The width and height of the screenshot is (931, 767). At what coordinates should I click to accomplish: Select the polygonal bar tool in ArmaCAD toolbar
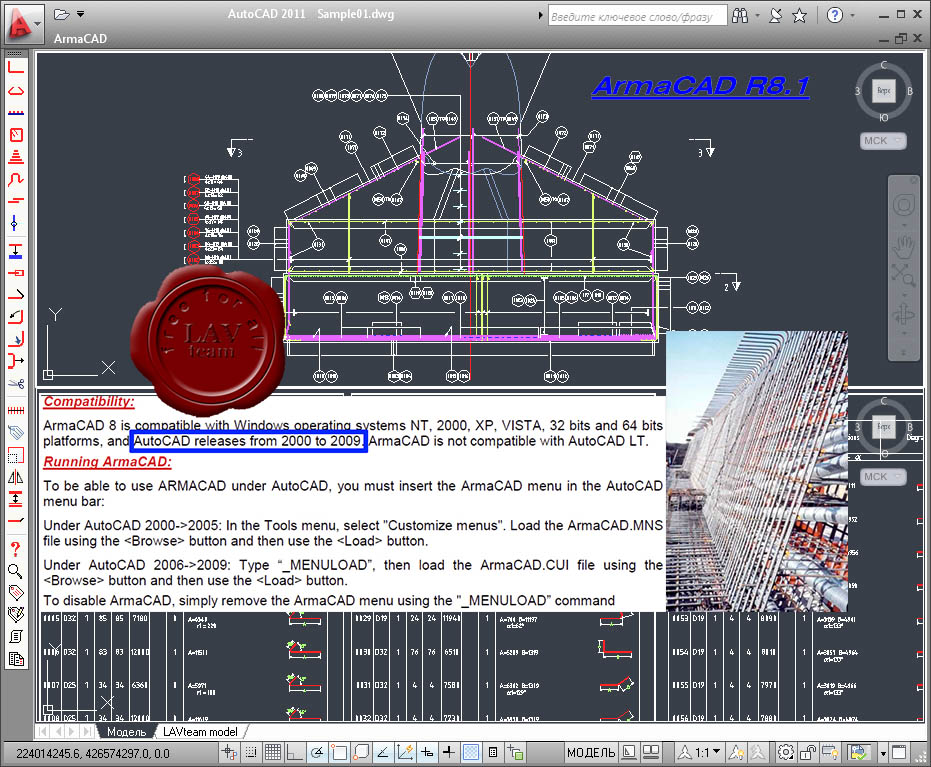(16, 91)
